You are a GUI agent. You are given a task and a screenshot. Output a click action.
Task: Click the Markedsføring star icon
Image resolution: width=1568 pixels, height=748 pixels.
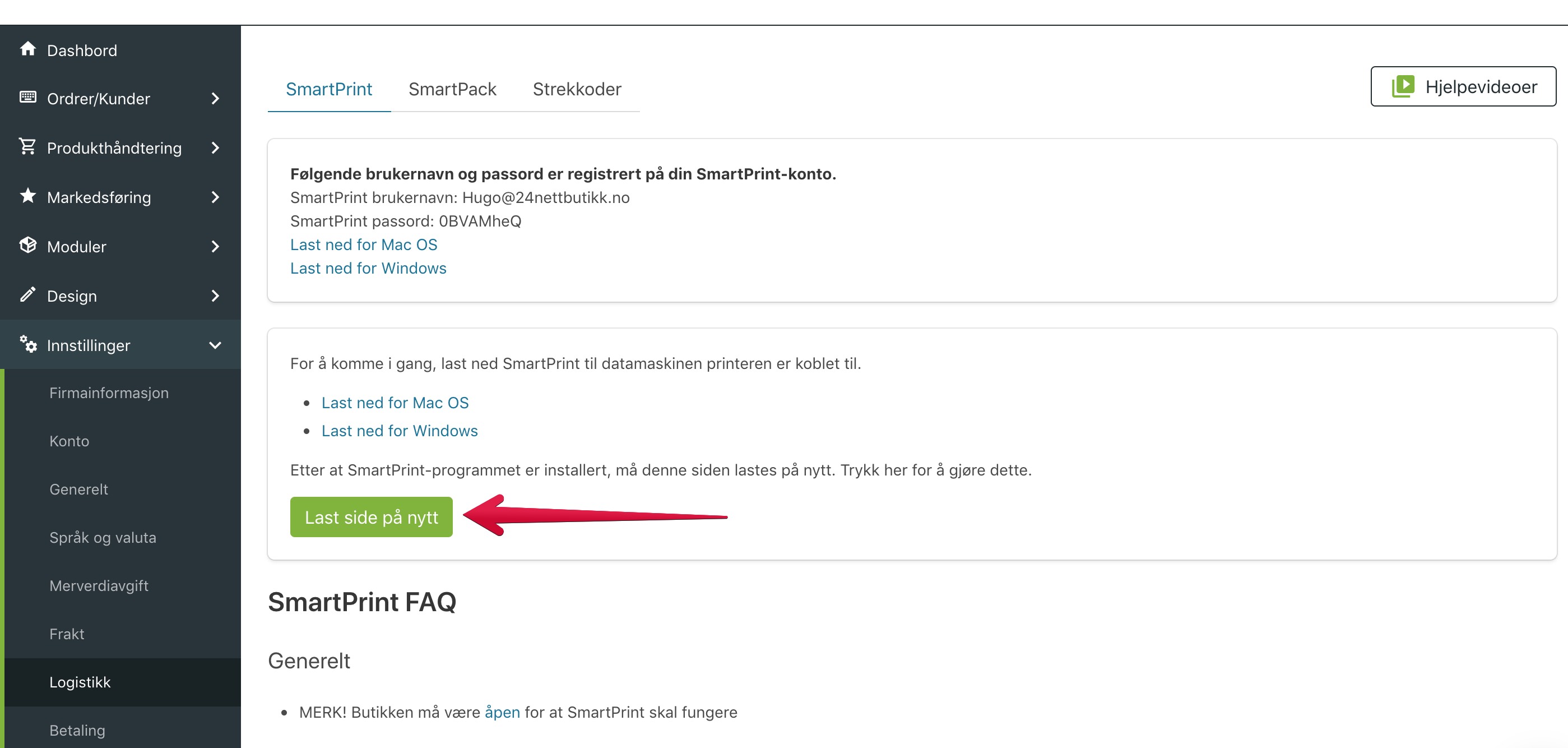[27, 196]
